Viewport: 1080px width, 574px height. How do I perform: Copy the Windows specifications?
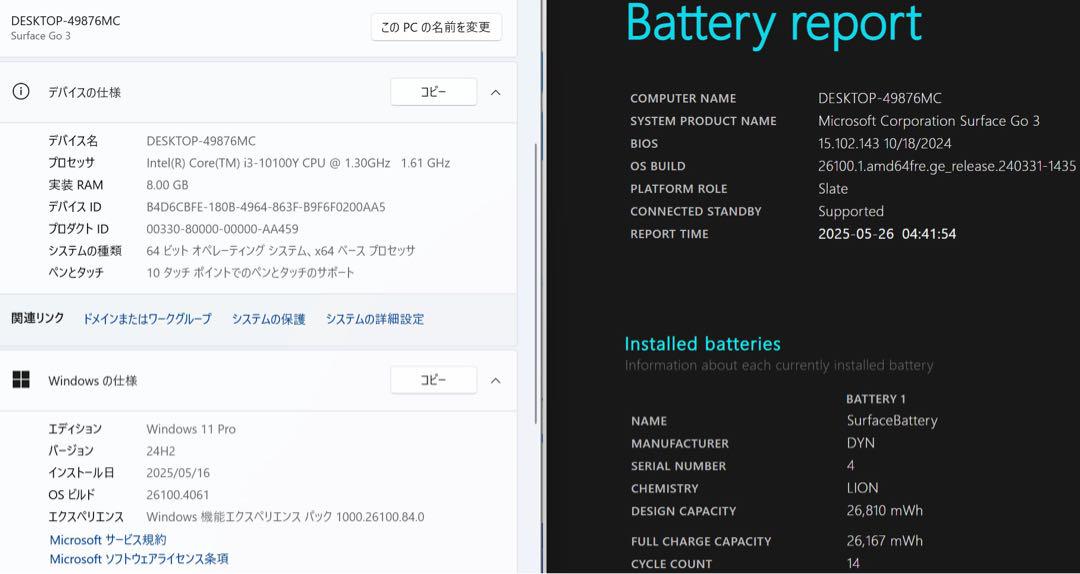(x=433, y=380)
